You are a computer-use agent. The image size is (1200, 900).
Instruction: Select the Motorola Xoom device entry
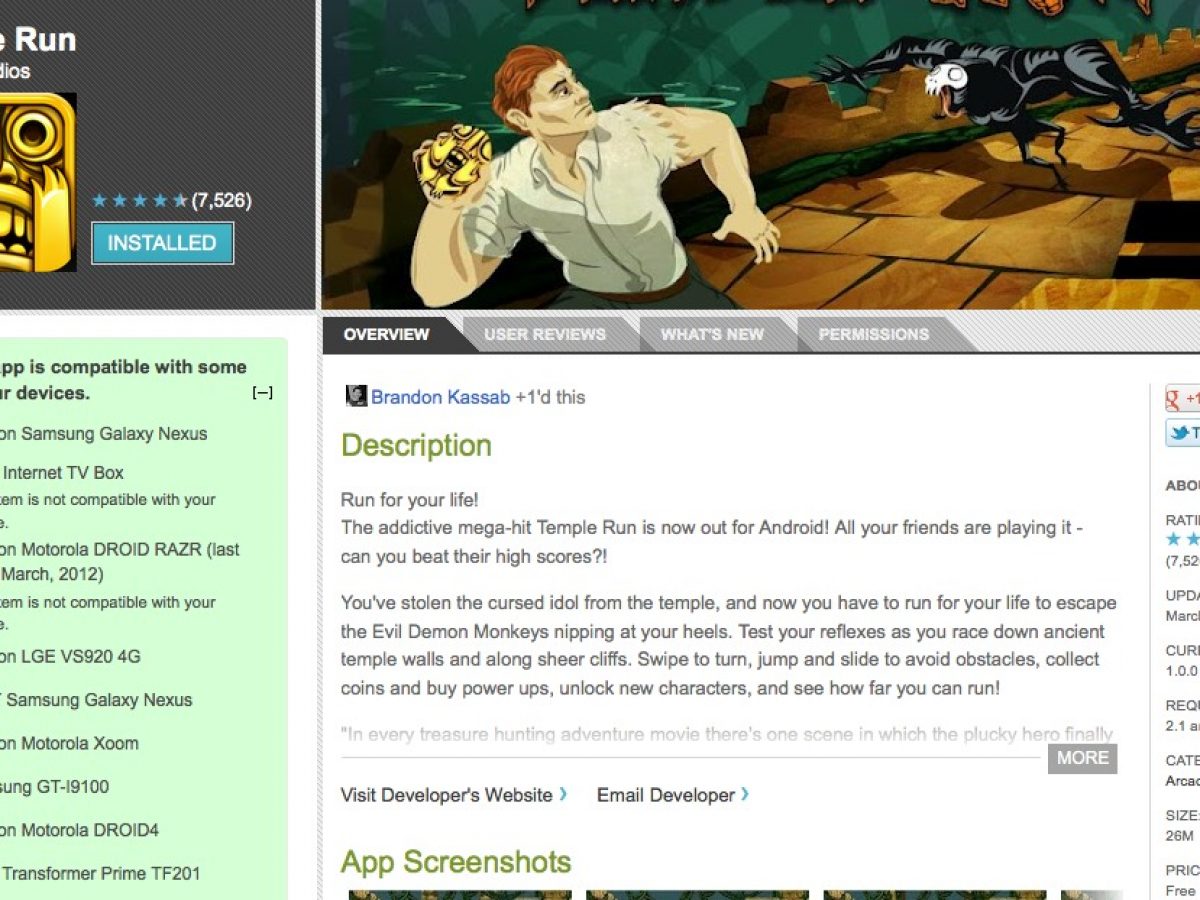pyautogui.click(x=69, y=743)
